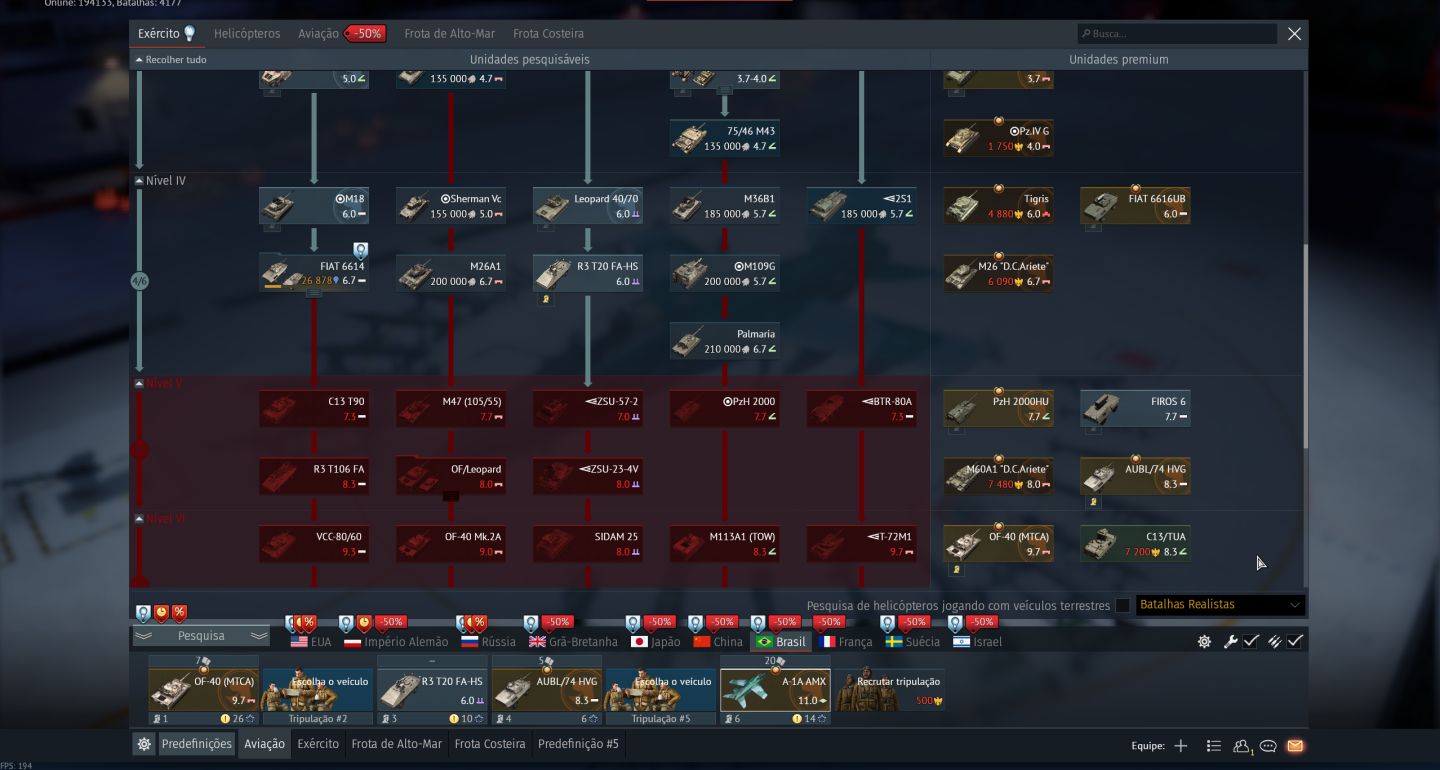Open the Batalhas Realistas dropdown
The width and height of the screenshot is (1440, 770).
[x=1220, y=605]
